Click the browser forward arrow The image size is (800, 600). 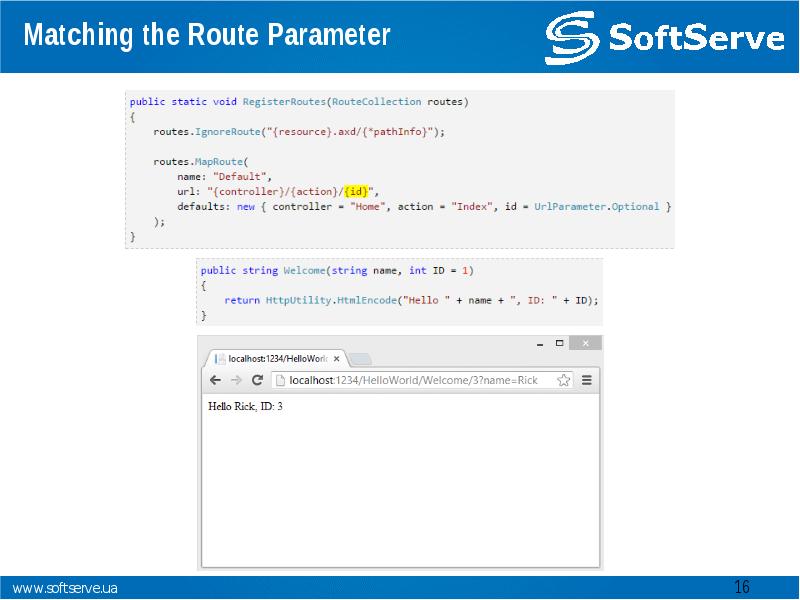coord(236,380)
